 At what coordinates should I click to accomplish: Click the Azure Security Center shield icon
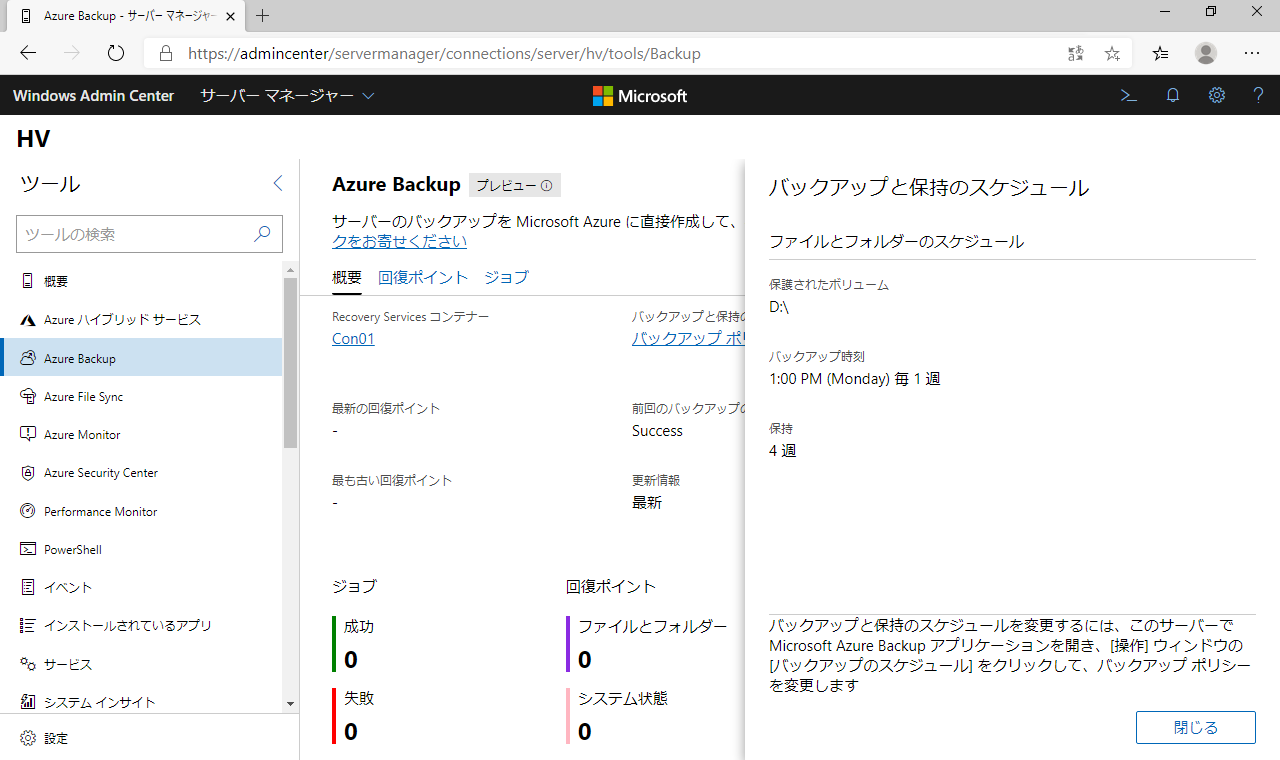click(27, 473)
